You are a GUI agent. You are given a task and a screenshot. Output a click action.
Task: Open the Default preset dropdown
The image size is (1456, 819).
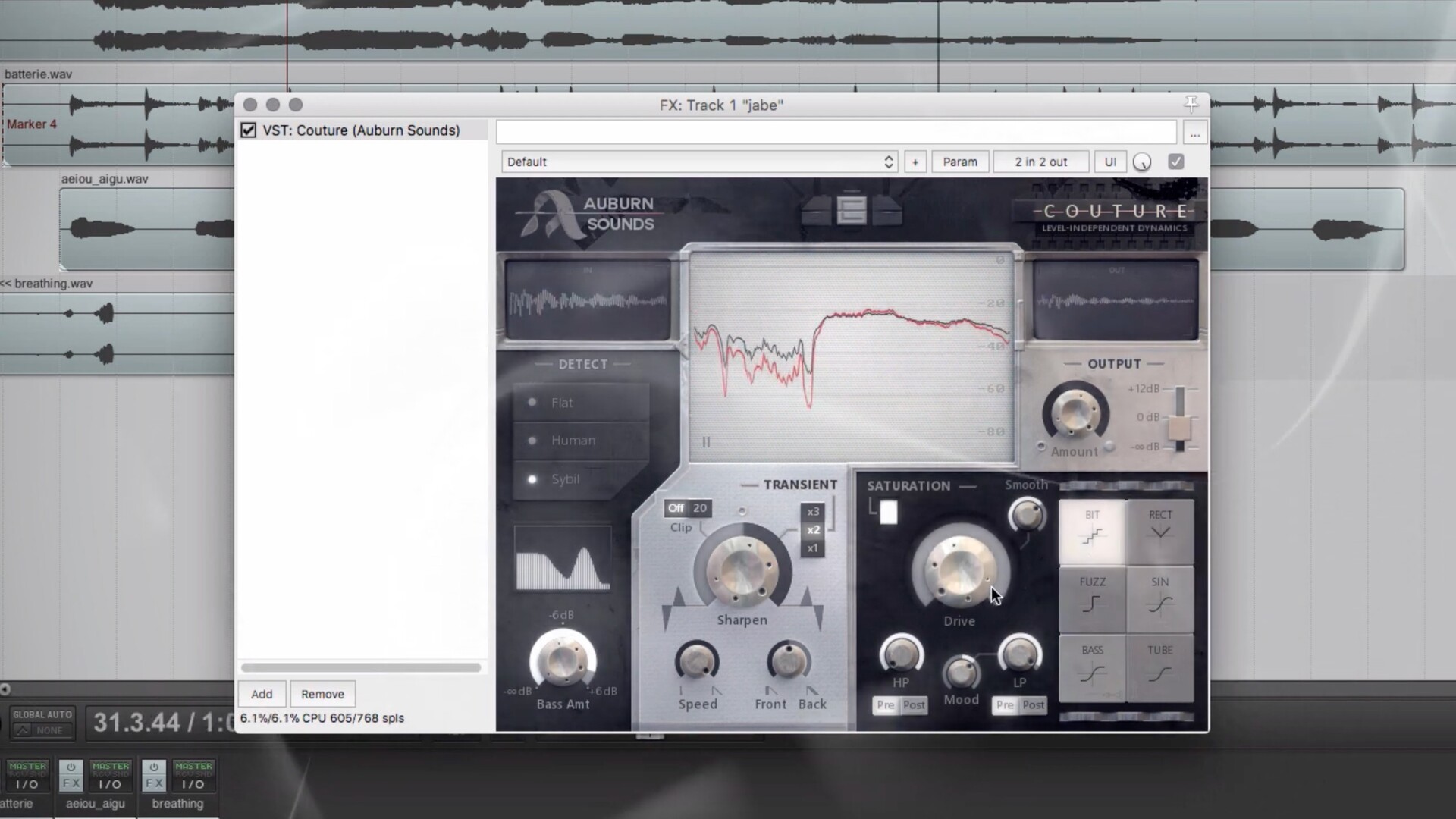click(x=699, y=162)
